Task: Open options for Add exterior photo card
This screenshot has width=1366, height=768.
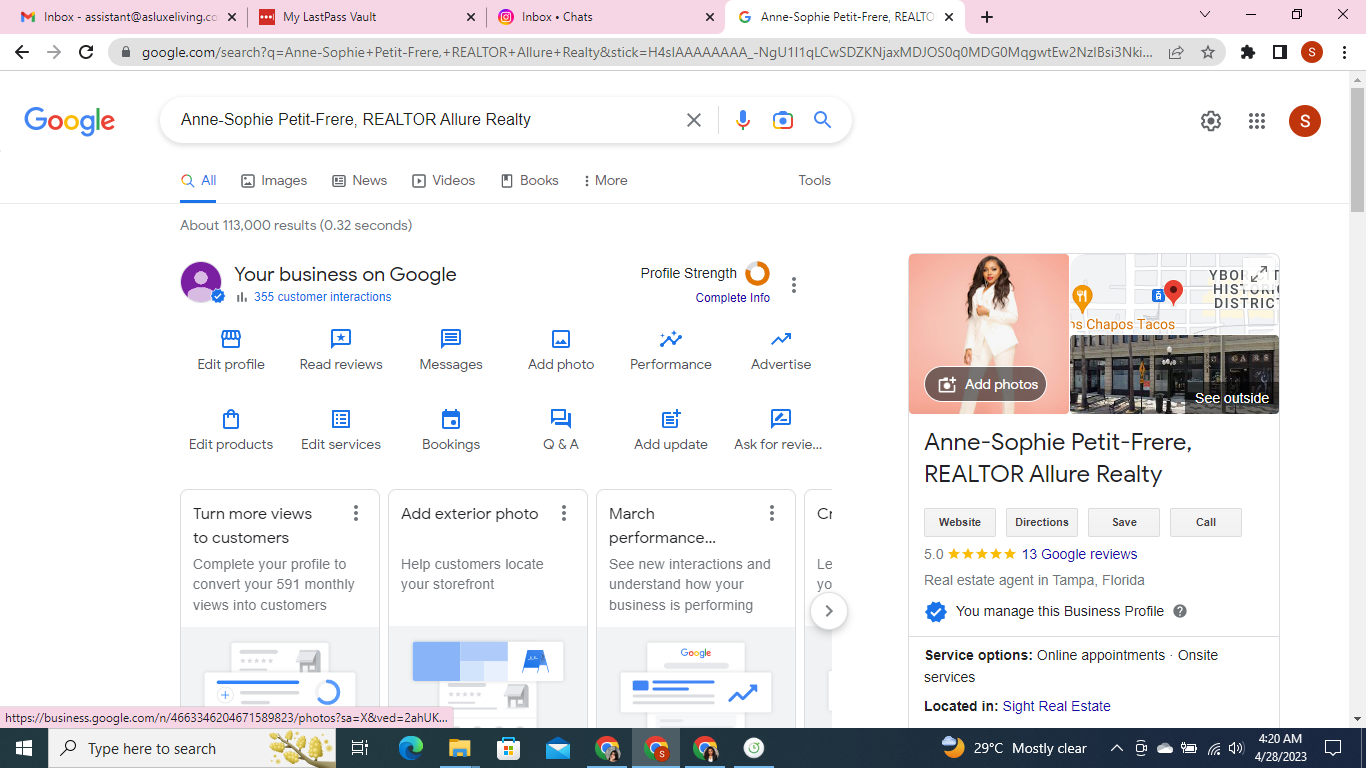Action: [564, 513]
